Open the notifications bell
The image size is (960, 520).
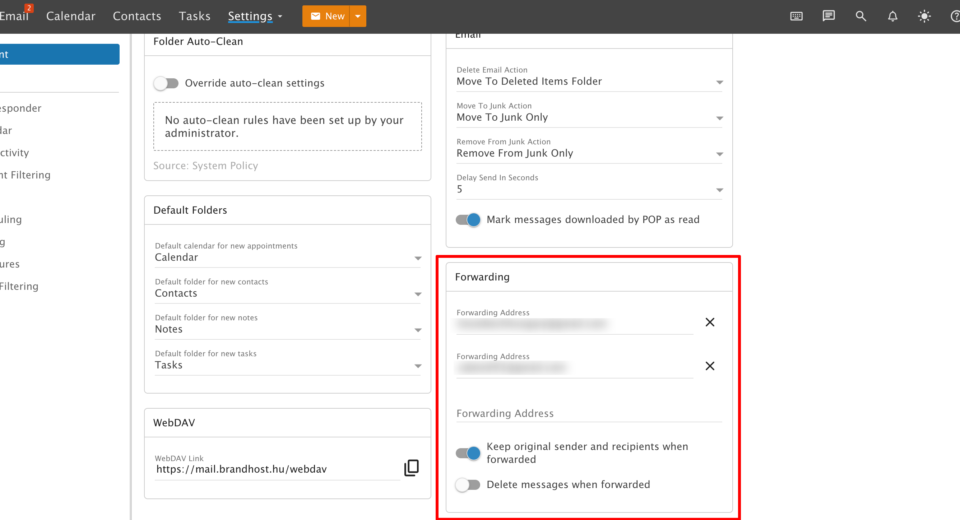pos(892,16)
